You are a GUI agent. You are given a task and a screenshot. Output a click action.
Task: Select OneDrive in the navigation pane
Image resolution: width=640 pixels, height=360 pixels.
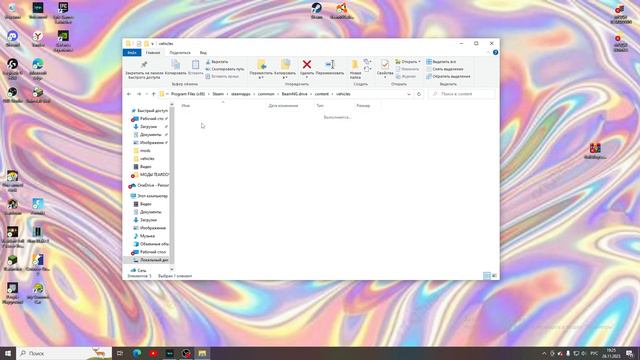click(x=149, y=185)
